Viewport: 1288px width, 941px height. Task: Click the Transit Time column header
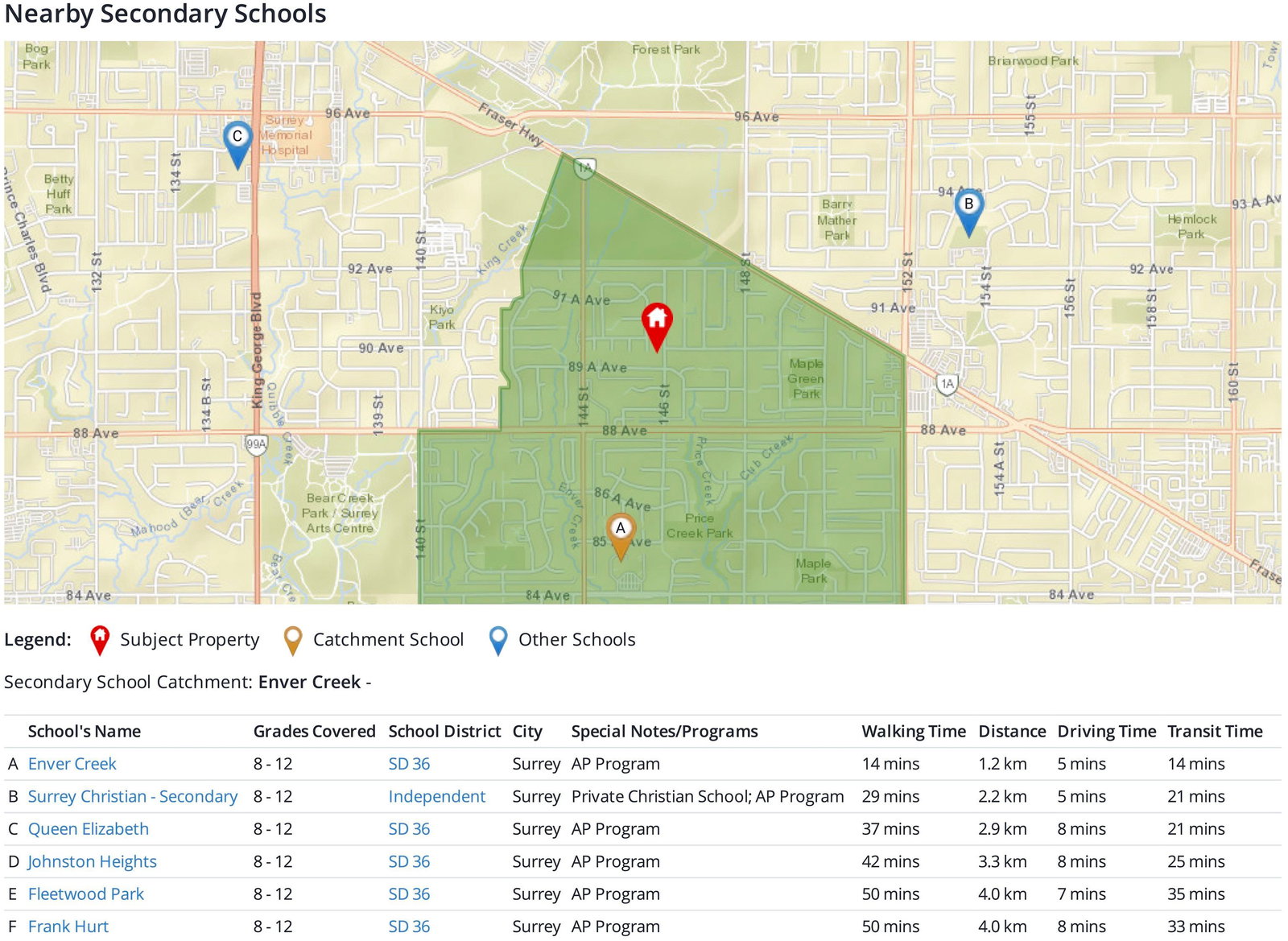coord(1216,732)
